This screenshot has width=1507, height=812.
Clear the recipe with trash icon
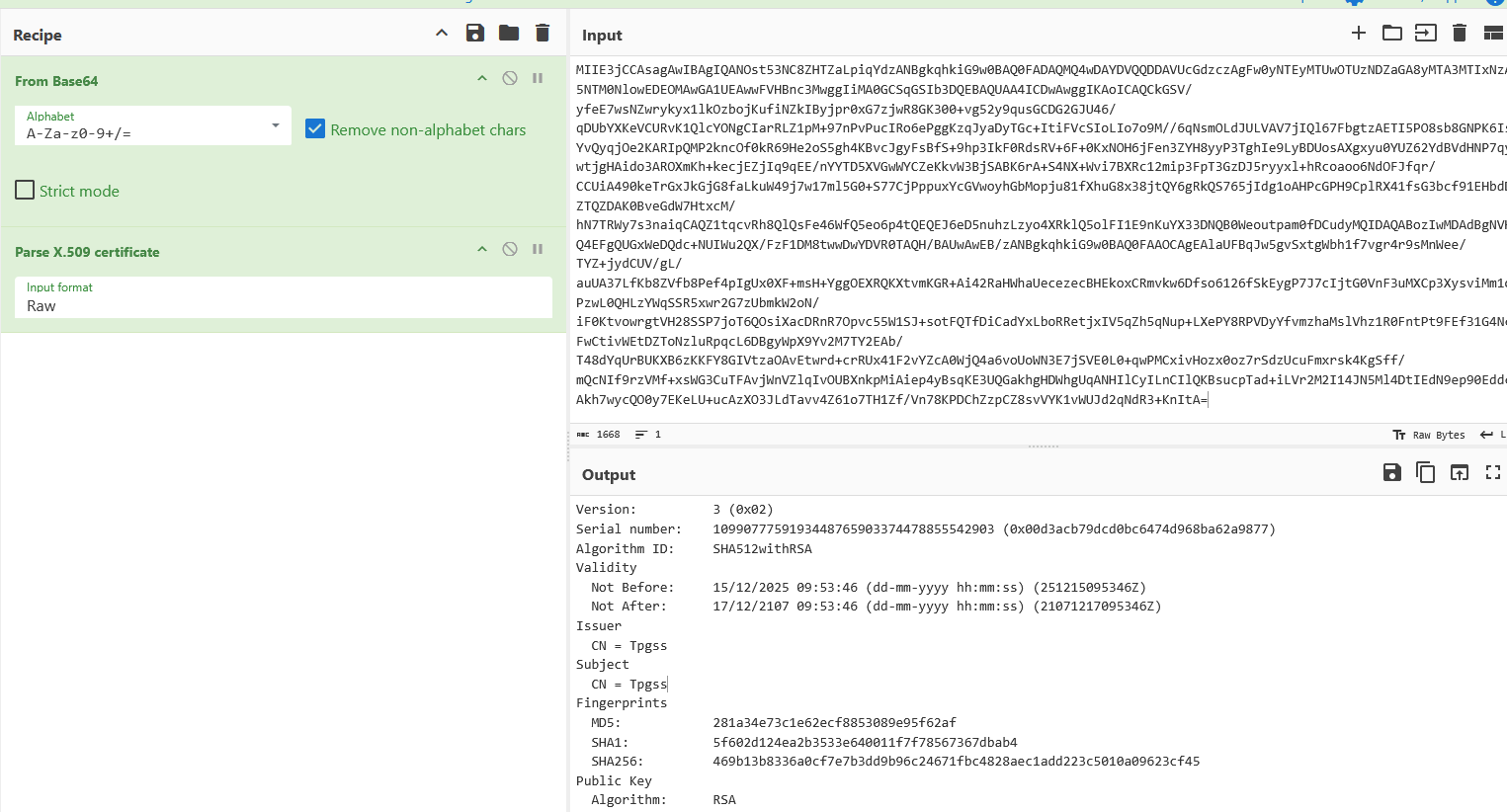[543, 34]
